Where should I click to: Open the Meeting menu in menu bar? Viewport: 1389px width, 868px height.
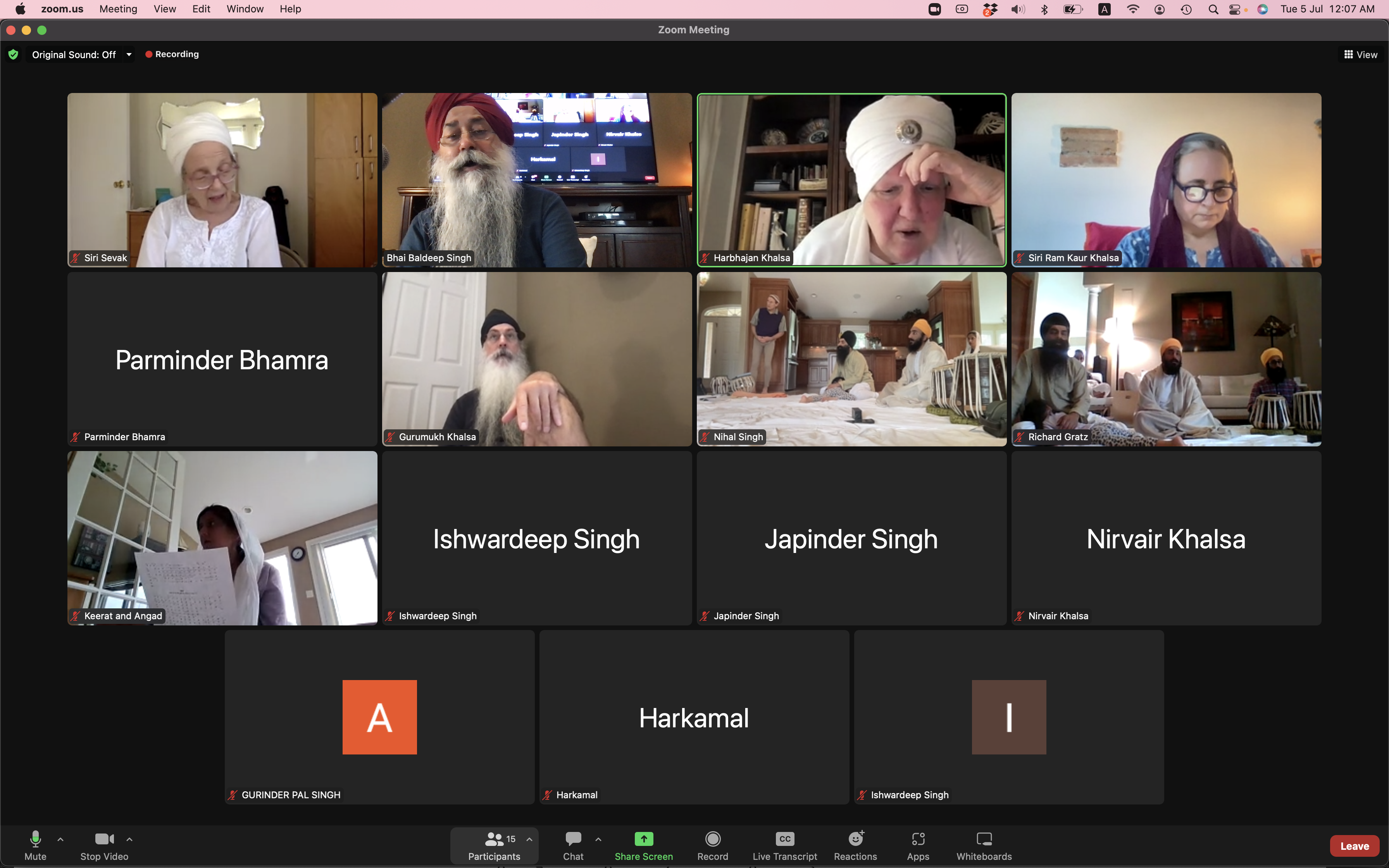118,9
